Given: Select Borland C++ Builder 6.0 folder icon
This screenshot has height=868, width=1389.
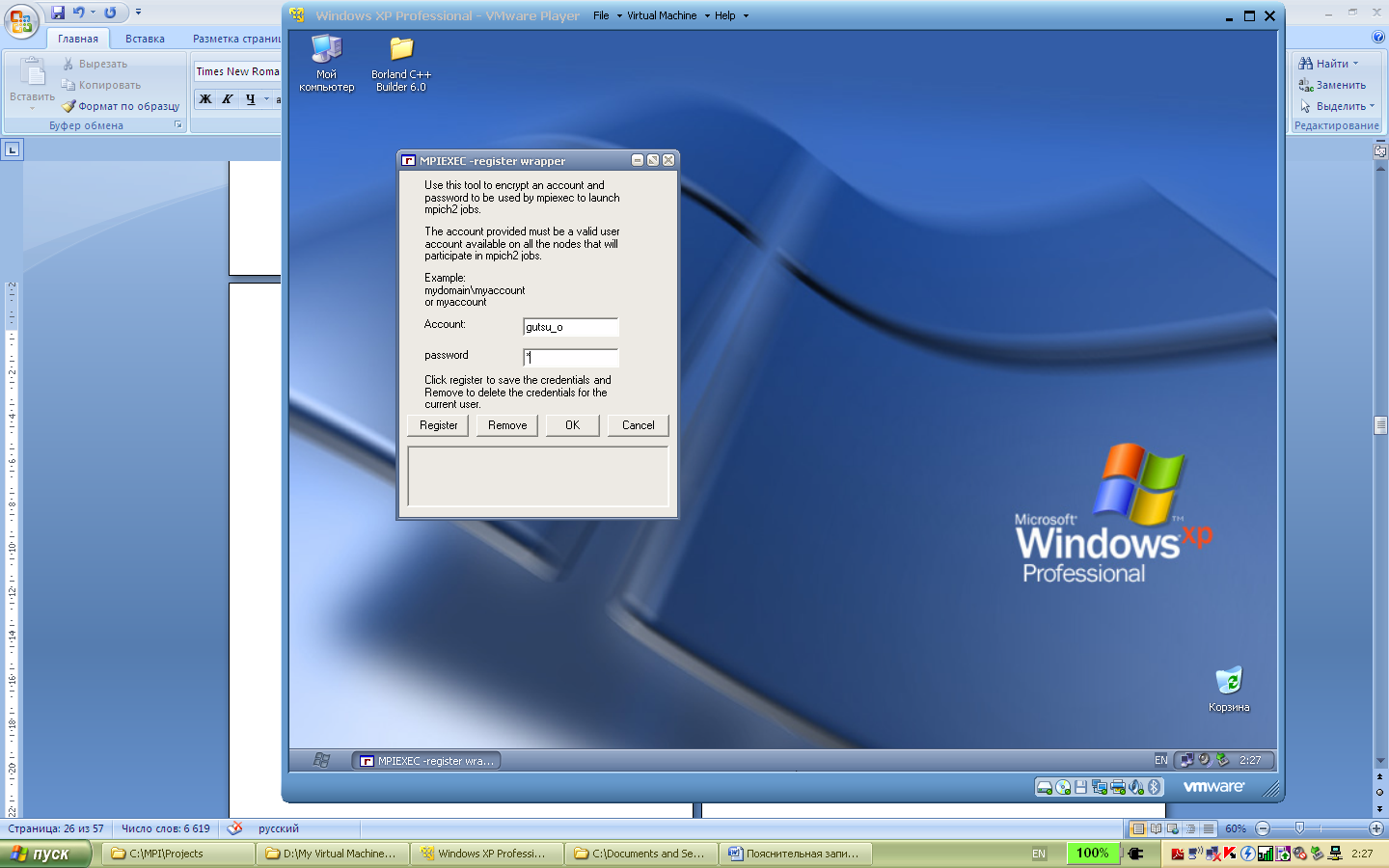Looking at the screenshot, I should pos(401,64).
